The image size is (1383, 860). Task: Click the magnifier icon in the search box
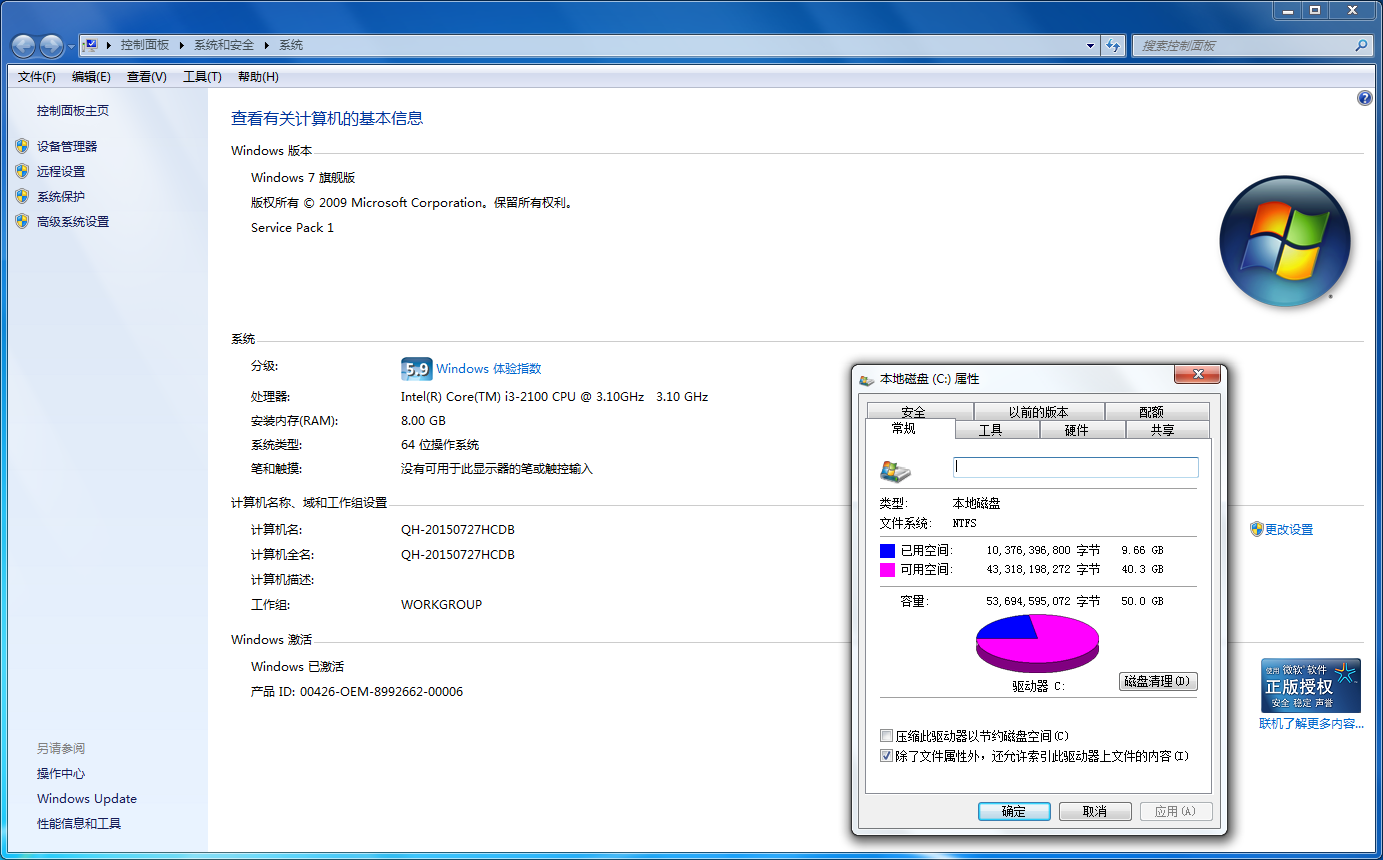pyautogui.click(x=1361, y=45)
